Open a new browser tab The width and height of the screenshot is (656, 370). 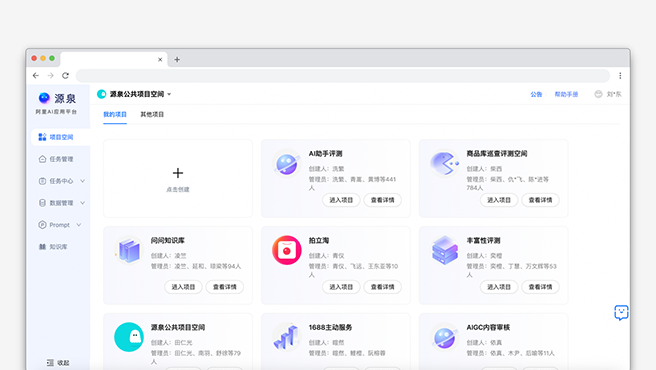(177, 59)
